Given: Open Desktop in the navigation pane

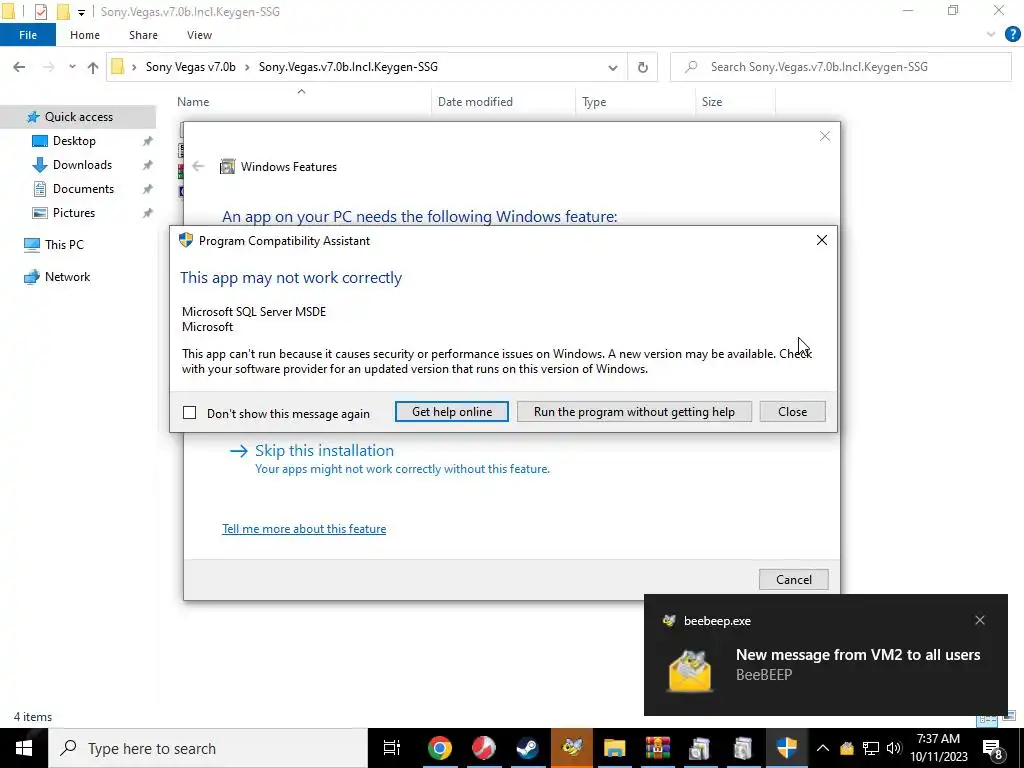Looking at the screenshot, I should coord(74,141).
